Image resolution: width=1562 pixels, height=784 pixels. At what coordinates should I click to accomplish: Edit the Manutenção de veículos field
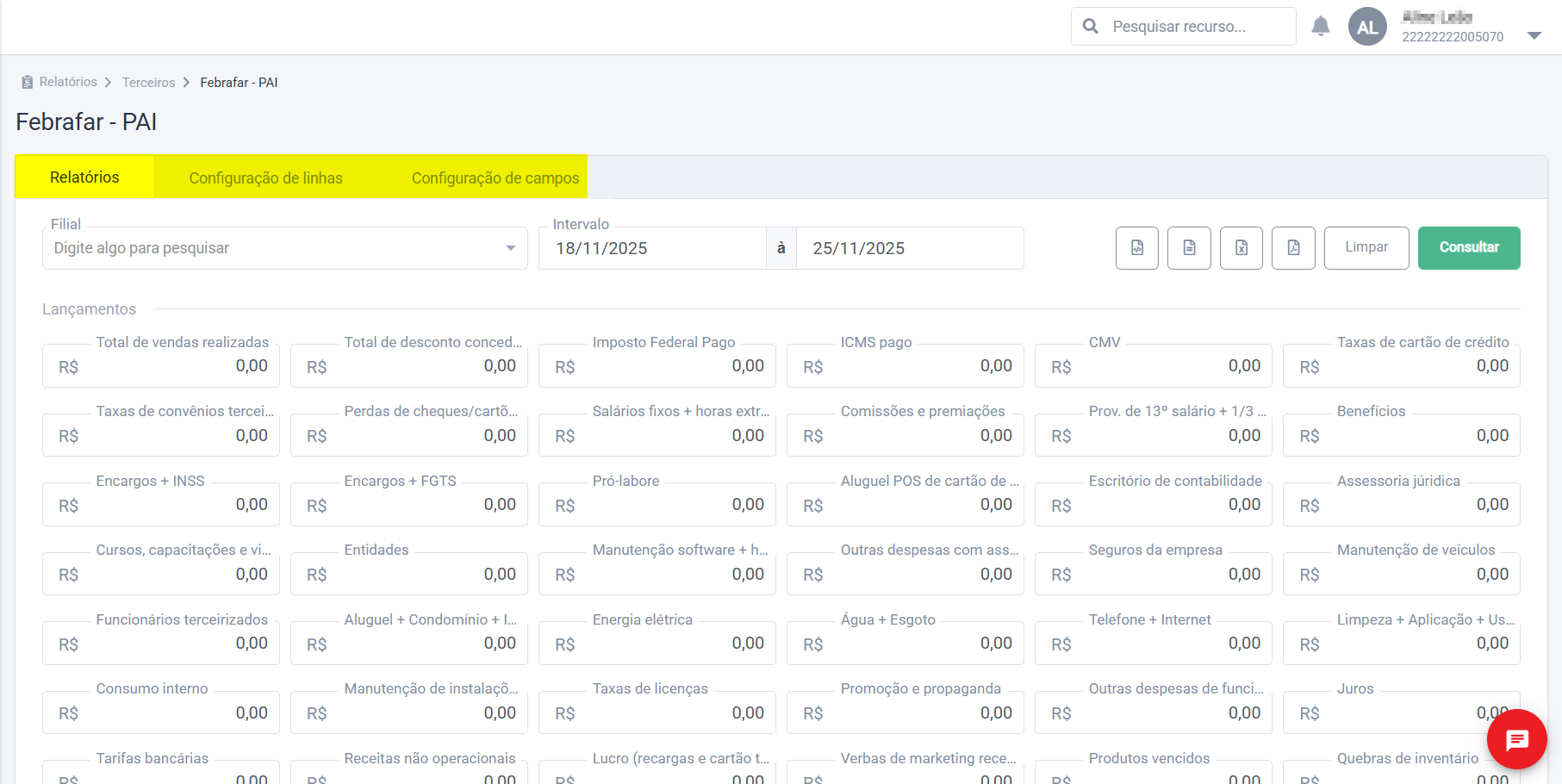[x=1402, y=574]
